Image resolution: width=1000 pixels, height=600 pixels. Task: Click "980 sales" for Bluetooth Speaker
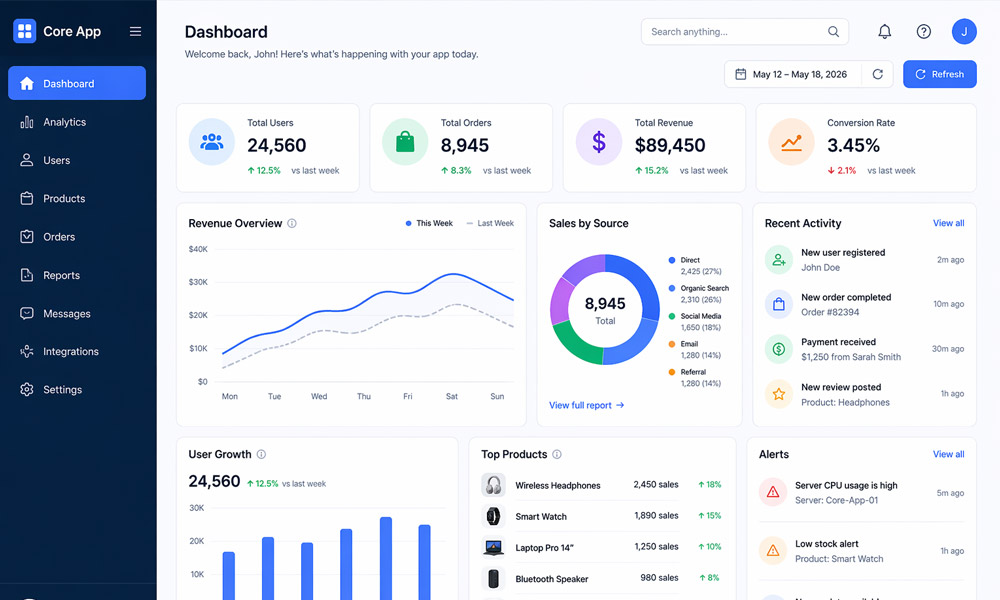point(659,578)
